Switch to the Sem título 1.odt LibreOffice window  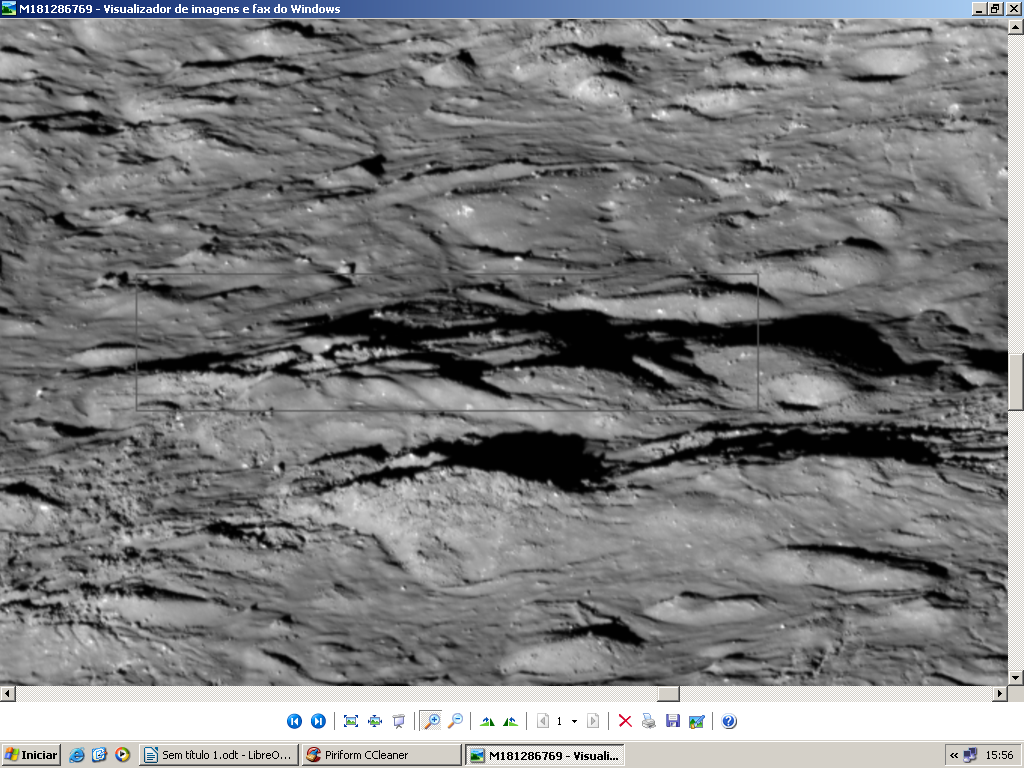click(x=219, y=755)
